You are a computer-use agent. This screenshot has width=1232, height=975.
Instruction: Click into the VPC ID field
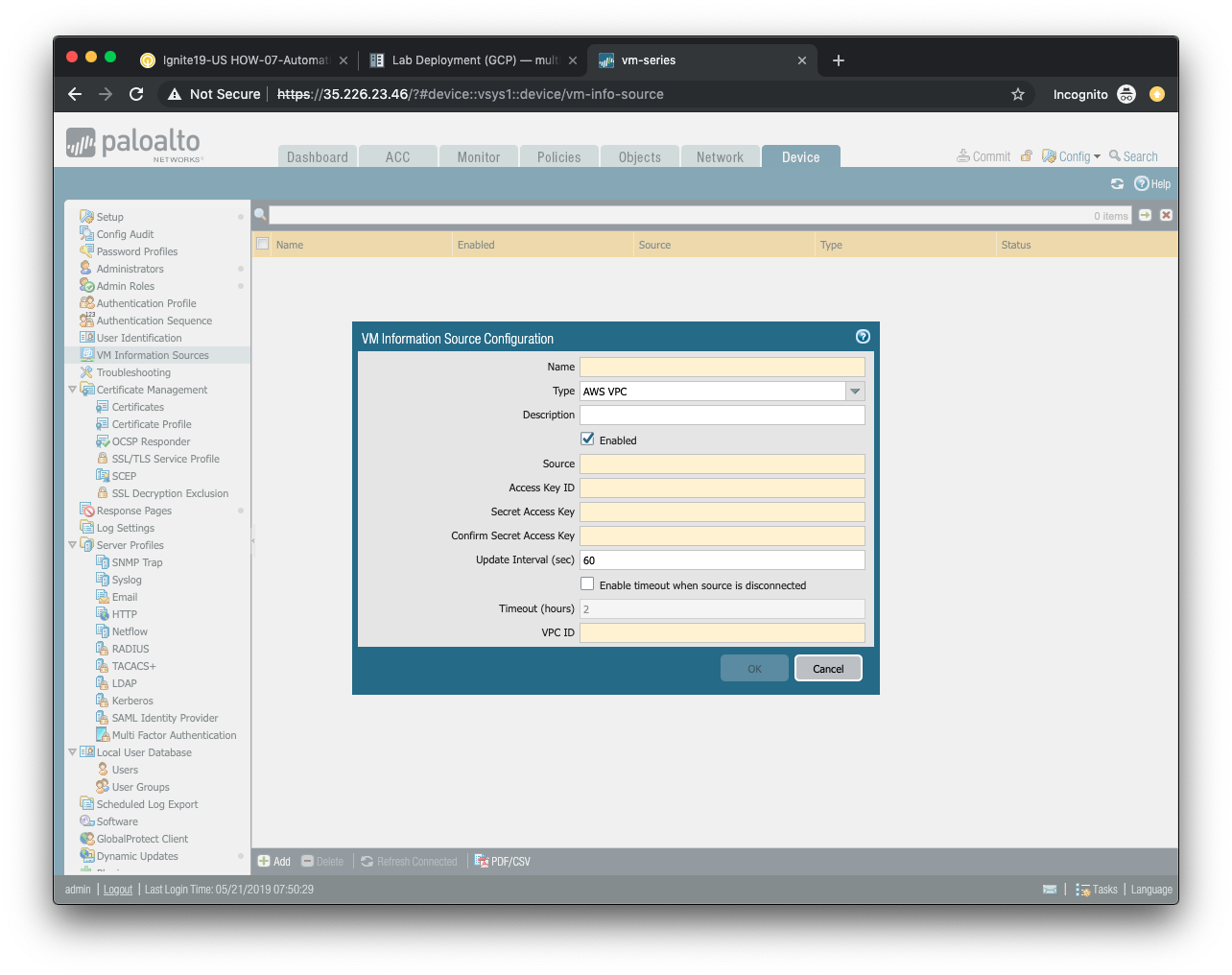723,632
